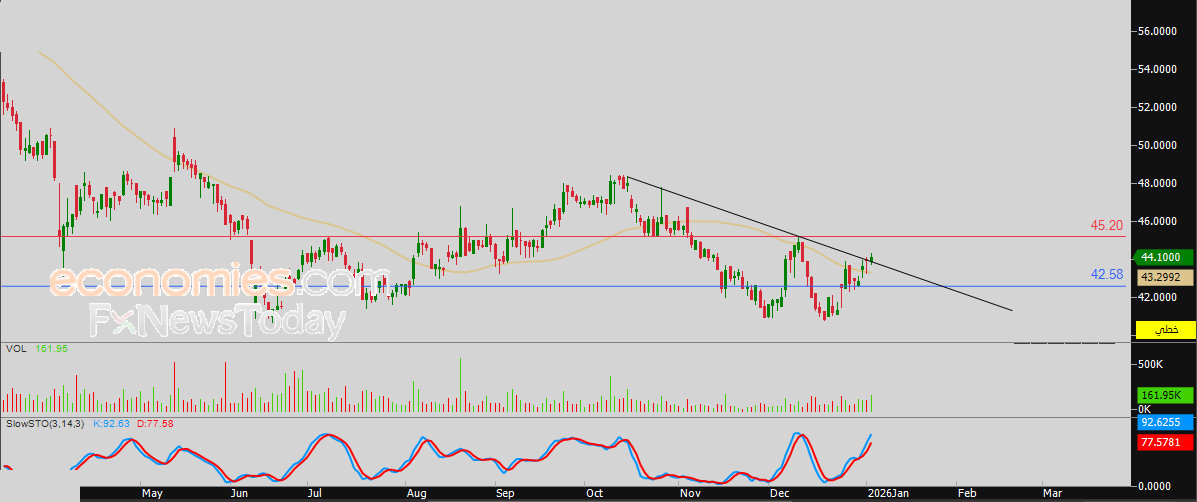Click the beige 43.2992 moving average tag
The width and height of the screenshot is (1197, 502).
point(1165,278)
